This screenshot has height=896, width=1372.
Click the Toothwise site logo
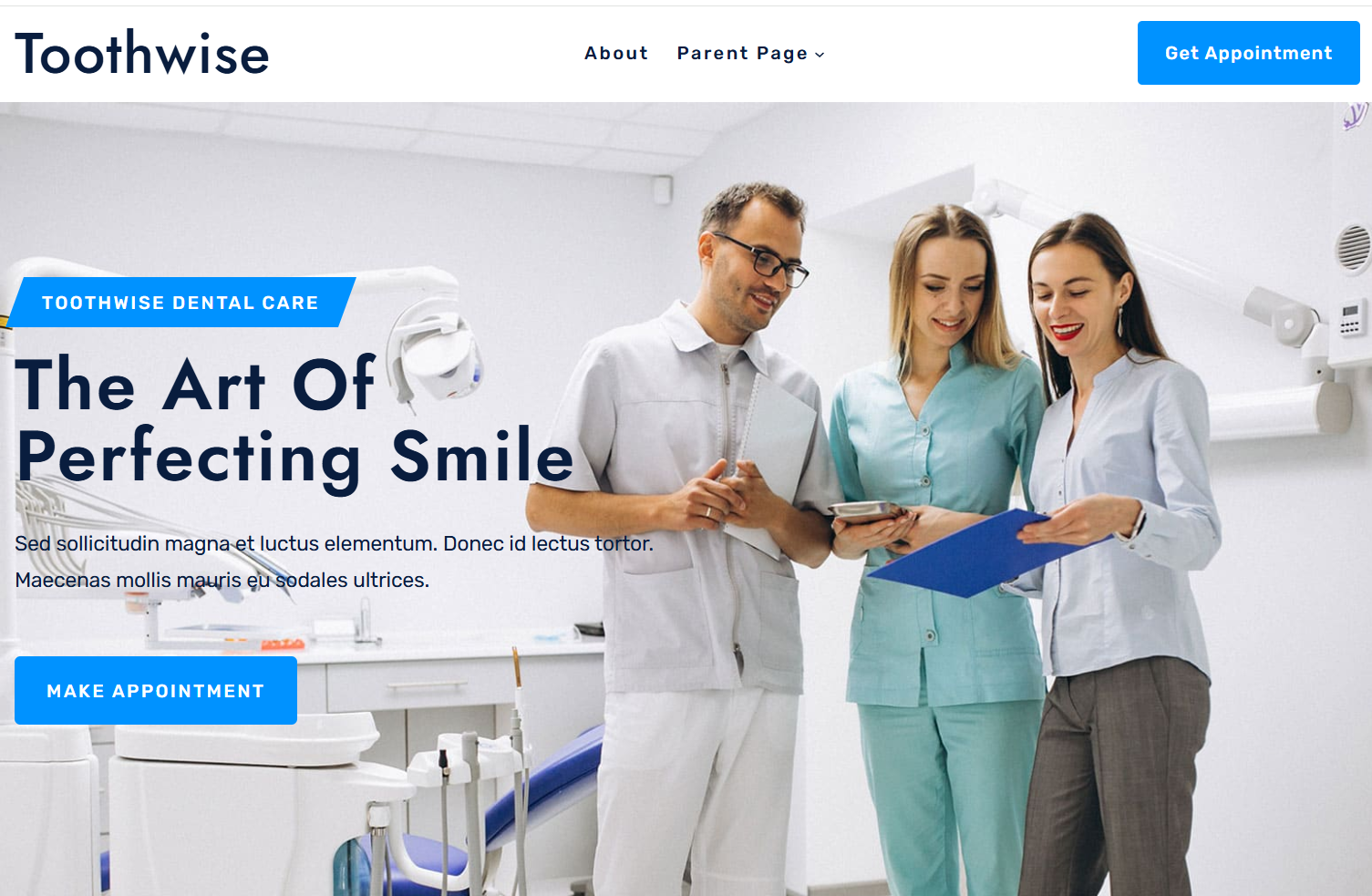tap(142, 53)
